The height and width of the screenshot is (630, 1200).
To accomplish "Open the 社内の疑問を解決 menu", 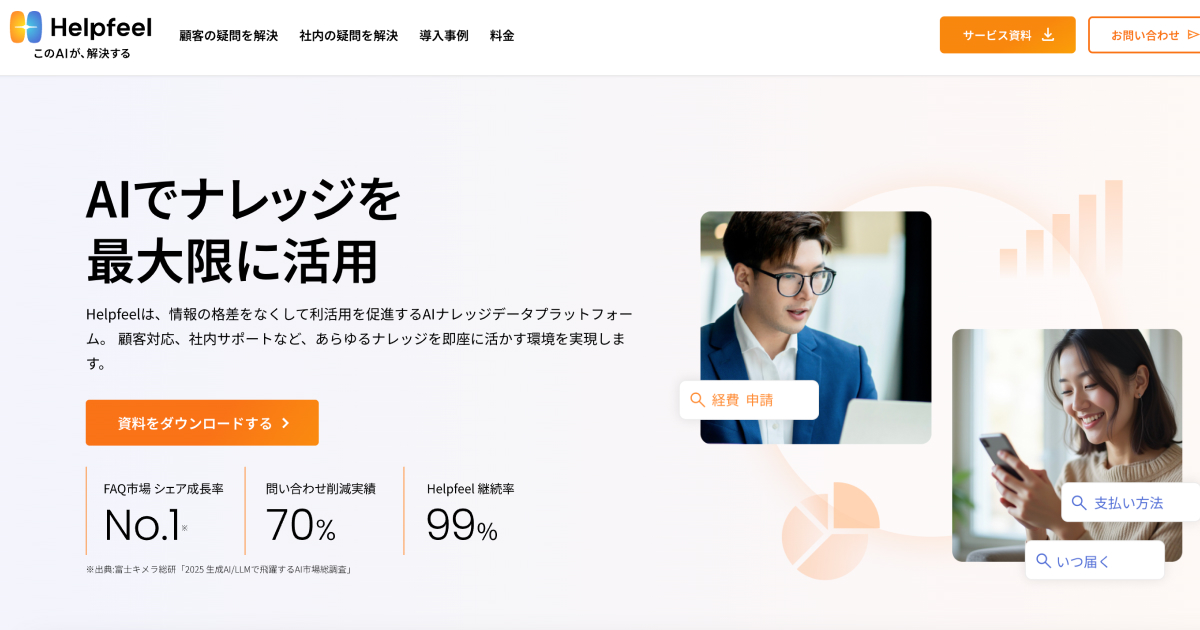I will click(349, 35).
